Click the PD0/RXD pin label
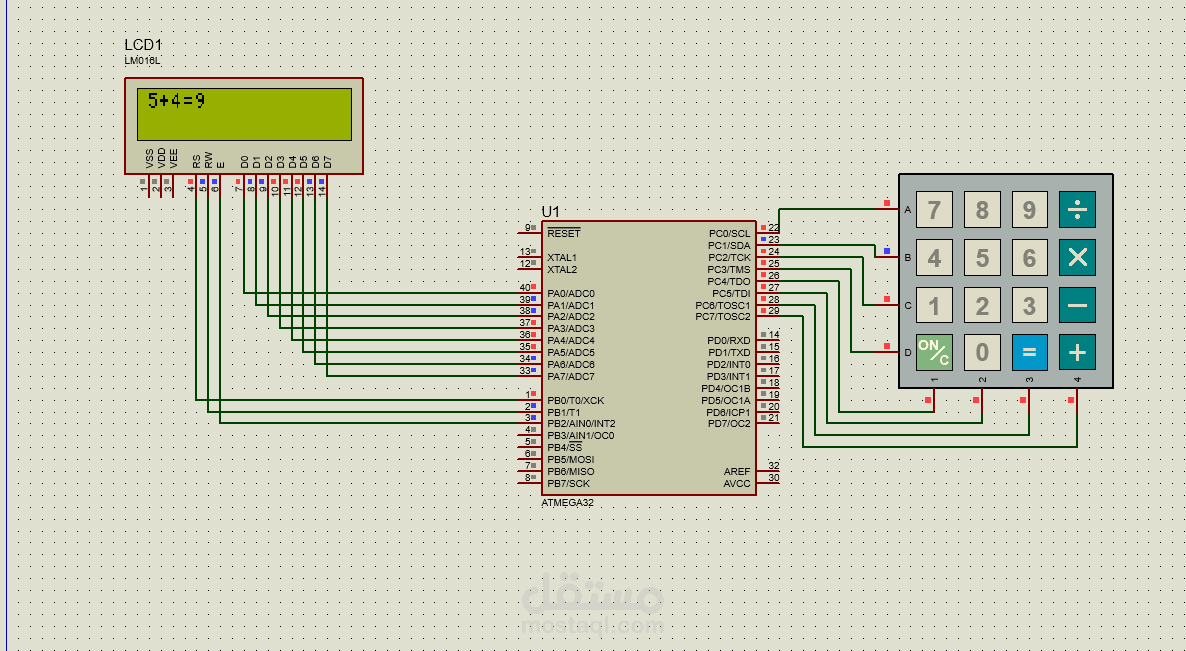Viewport: 1186px width, 651px height. 729,340
